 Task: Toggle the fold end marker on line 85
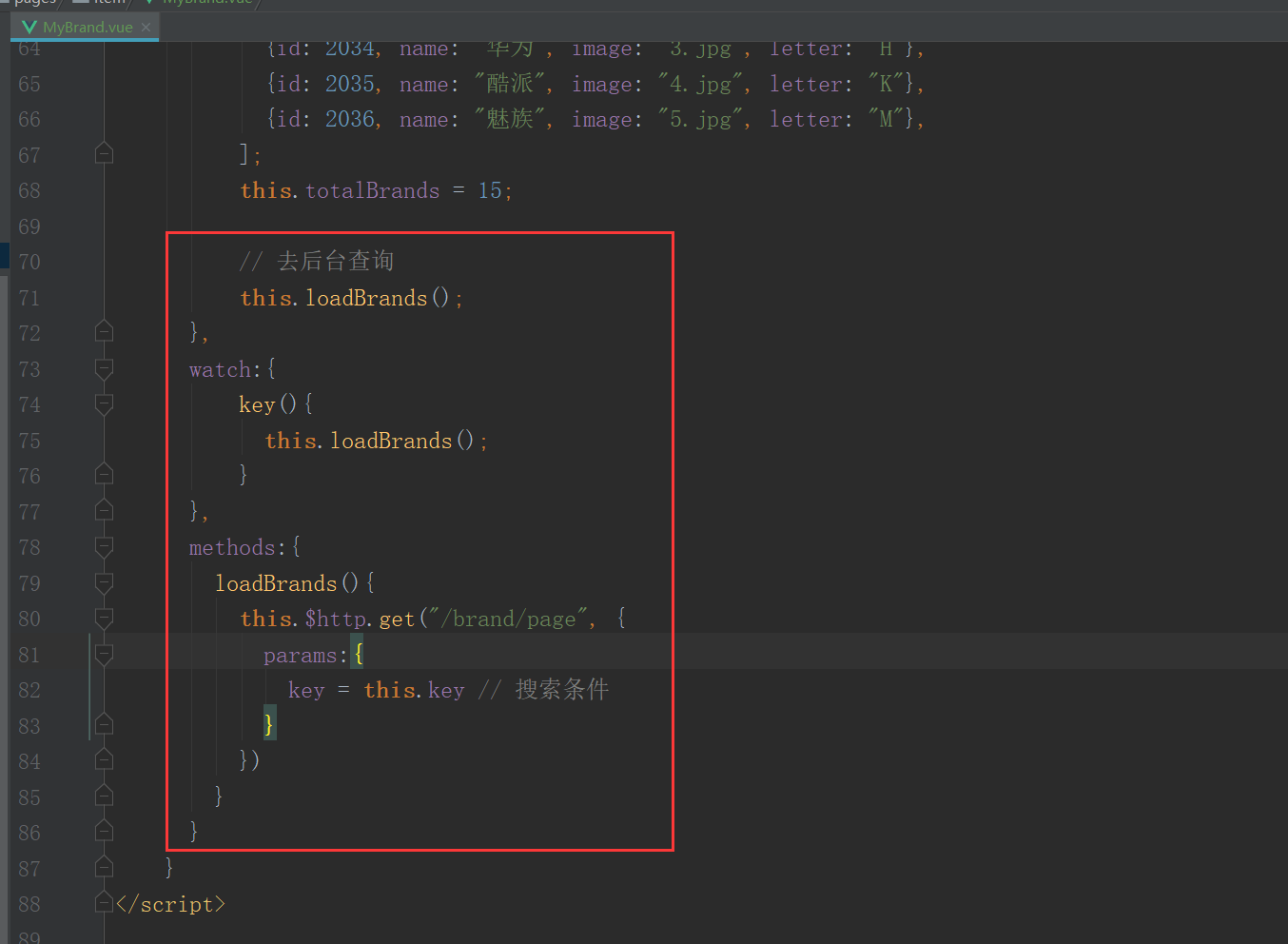(x=105, y=796)
